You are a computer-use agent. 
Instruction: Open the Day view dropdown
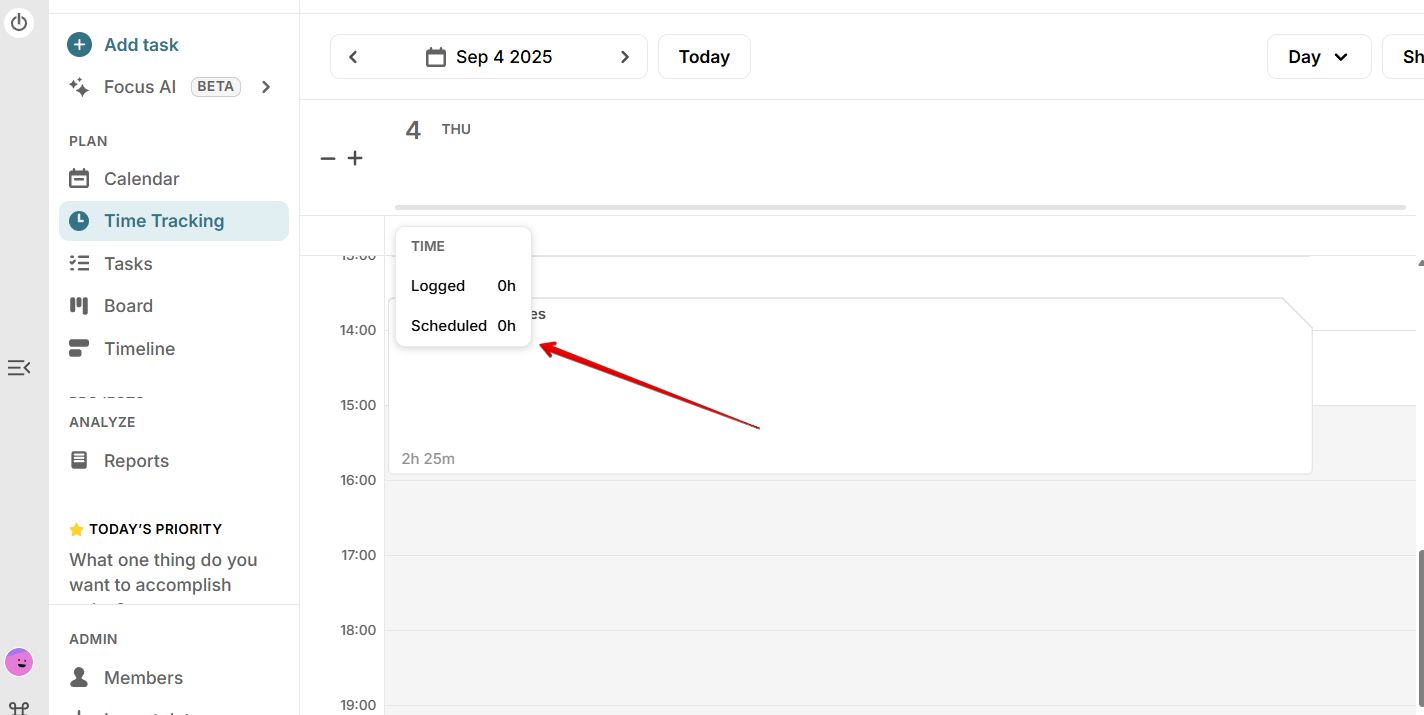click(x=1318, y=57)
